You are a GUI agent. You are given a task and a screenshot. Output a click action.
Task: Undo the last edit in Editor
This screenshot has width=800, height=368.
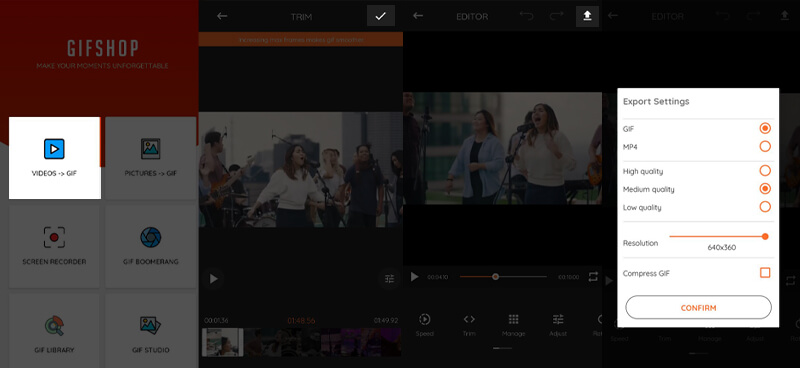click(526, 16)
